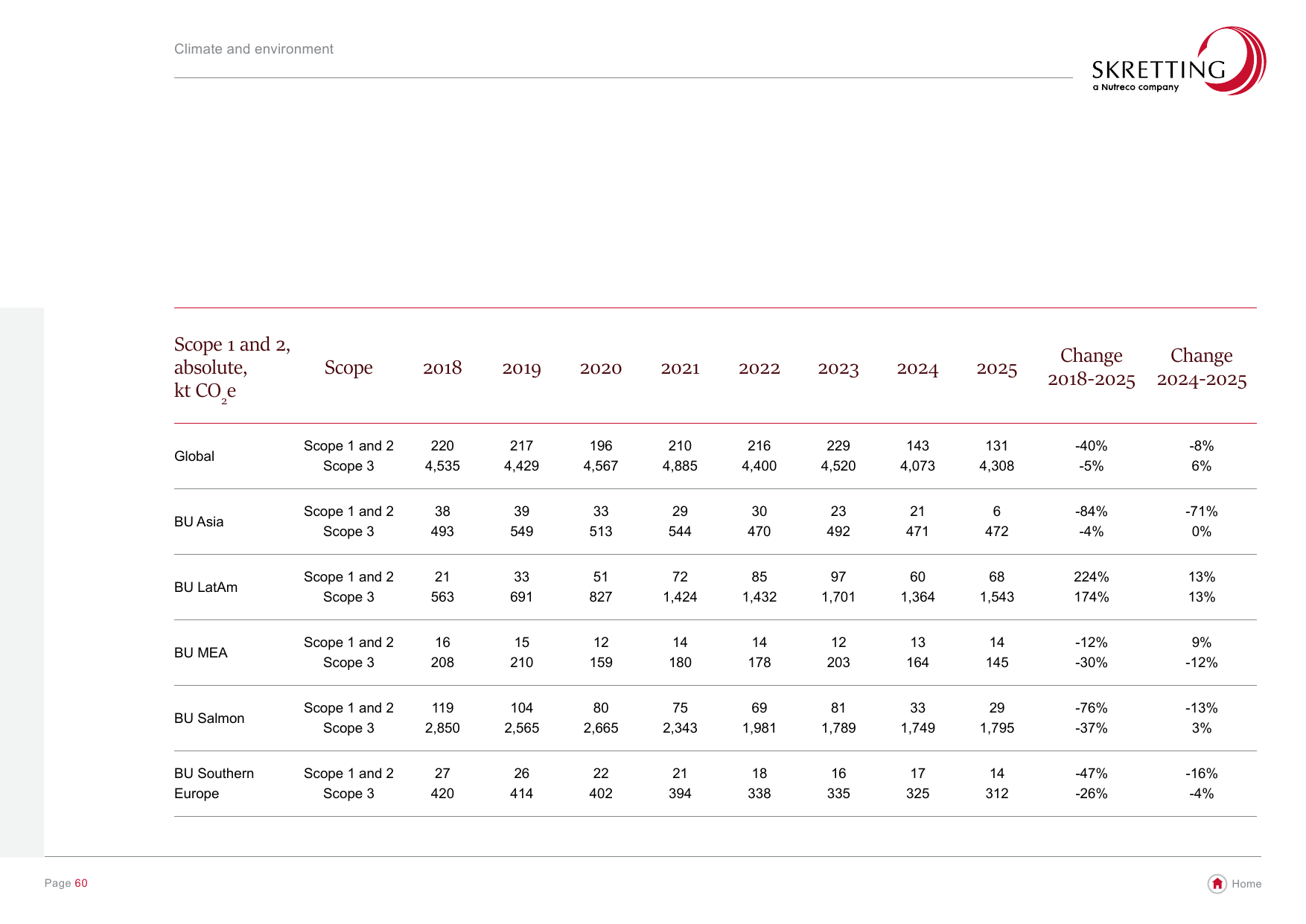This screenshot has width=1306, height=924.
Task: Select the 'BU LatAm' row label
Action: click(206, 587)
